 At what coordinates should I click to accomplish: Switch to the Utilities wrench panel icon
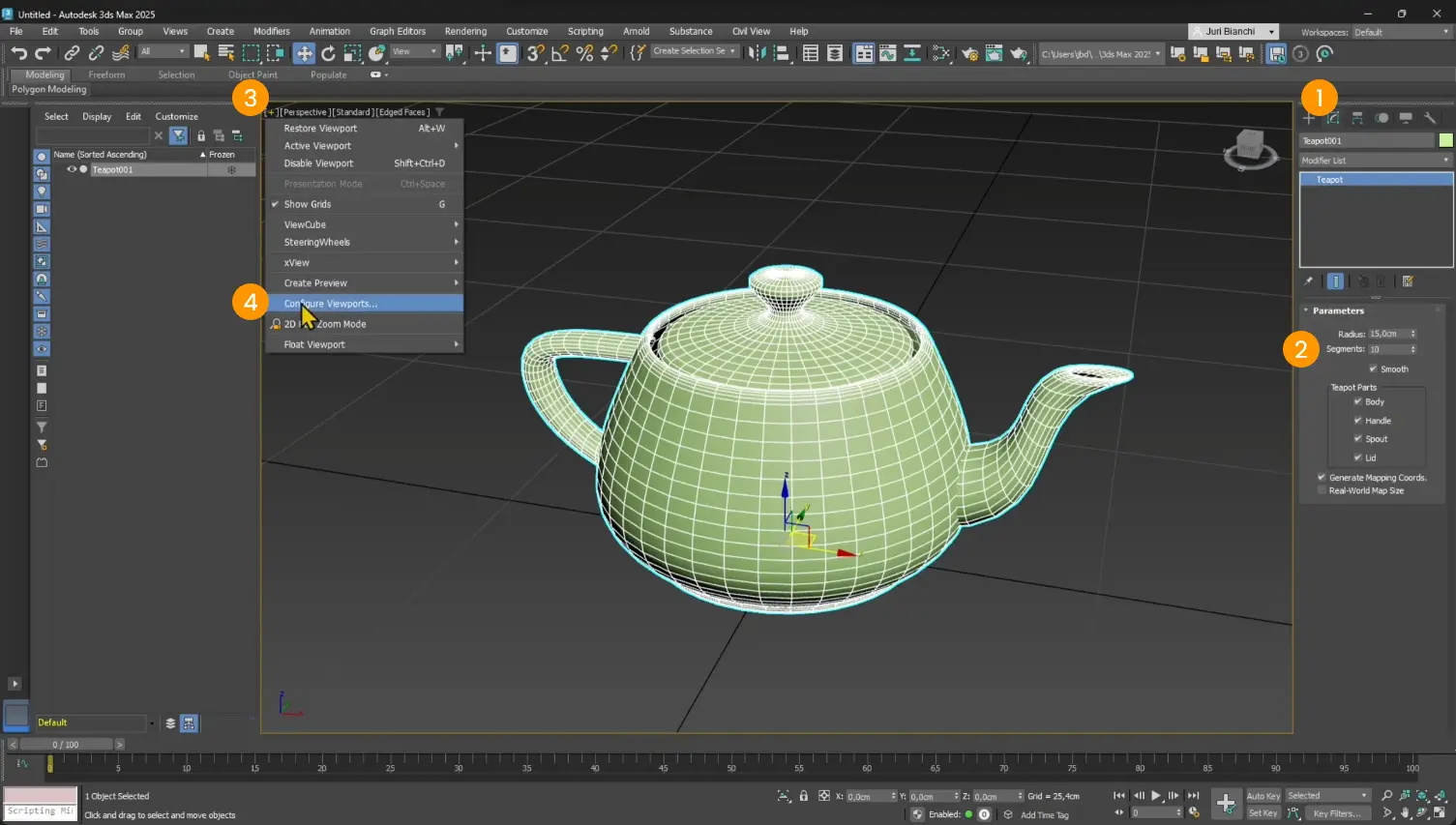pos(1430,118)
